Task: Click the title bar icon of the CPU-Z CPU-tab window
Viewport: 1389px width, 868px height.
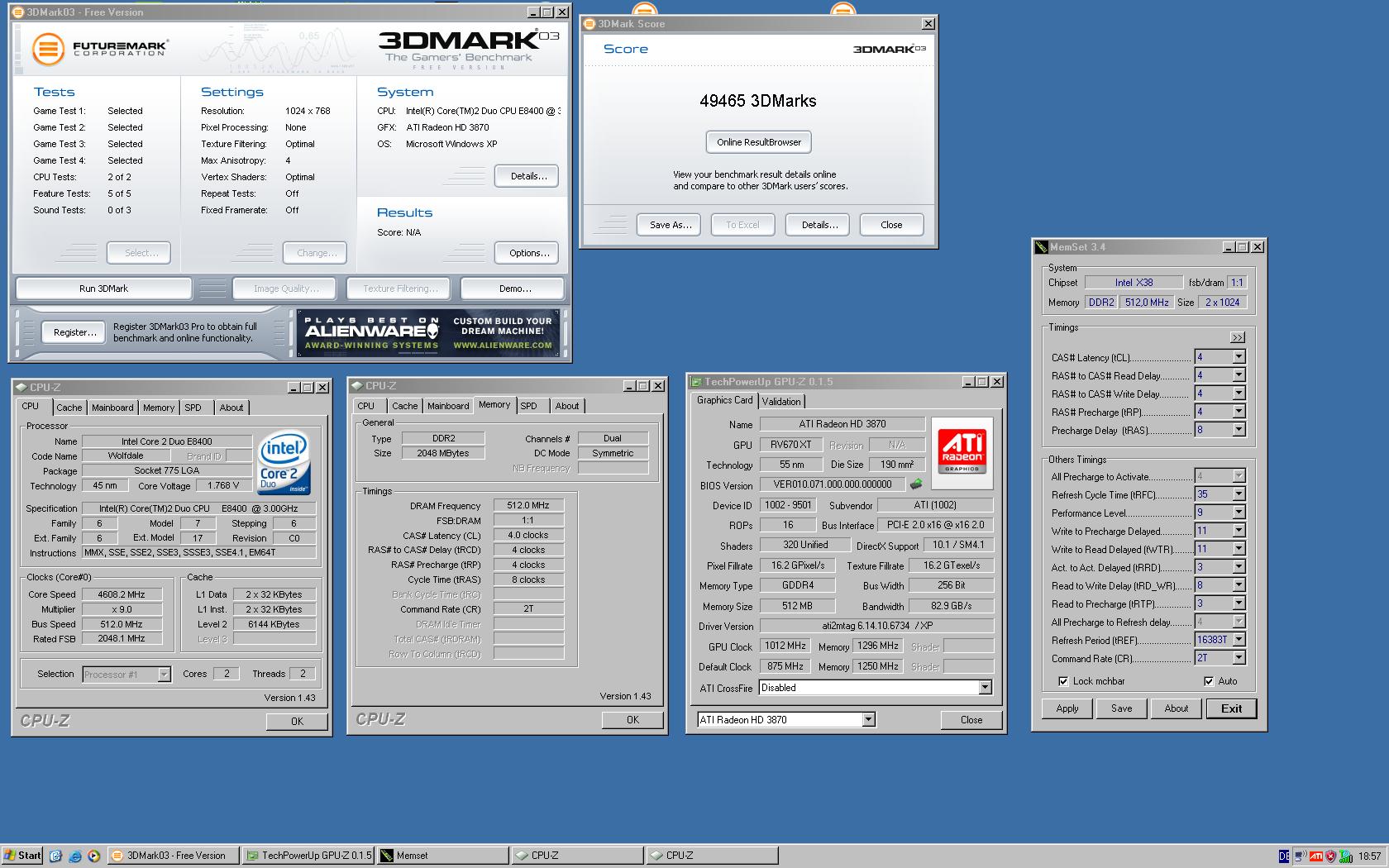Action: [21, 387]
